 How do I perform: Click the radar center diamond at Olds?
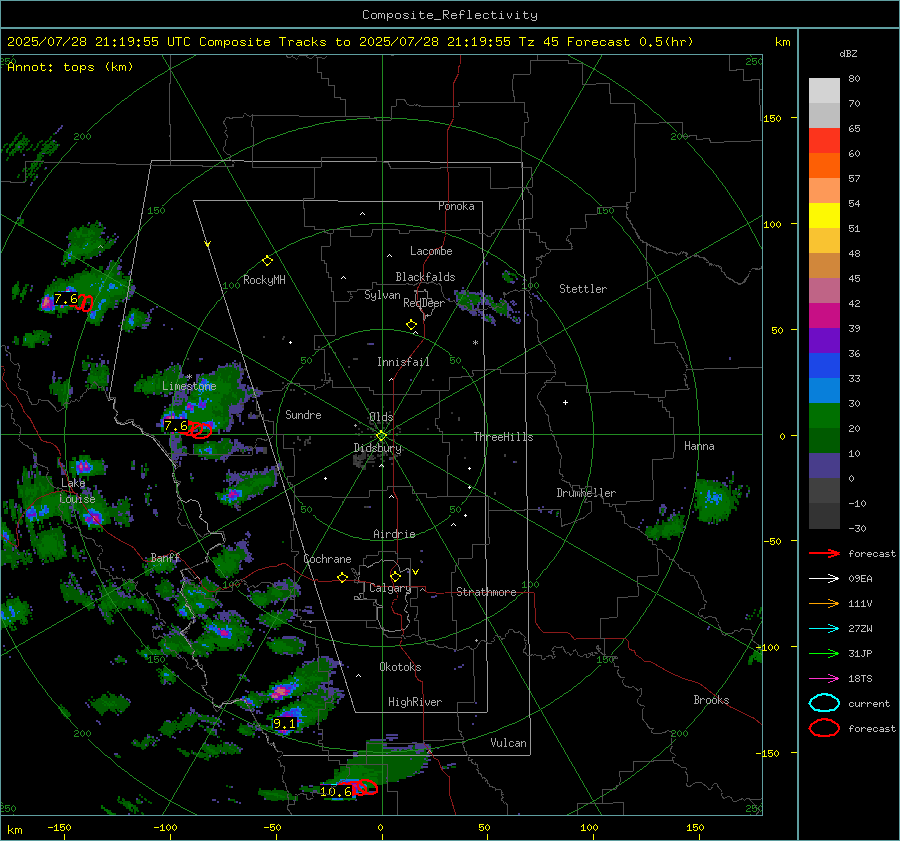pyautogui.click(x=381, y=436)
